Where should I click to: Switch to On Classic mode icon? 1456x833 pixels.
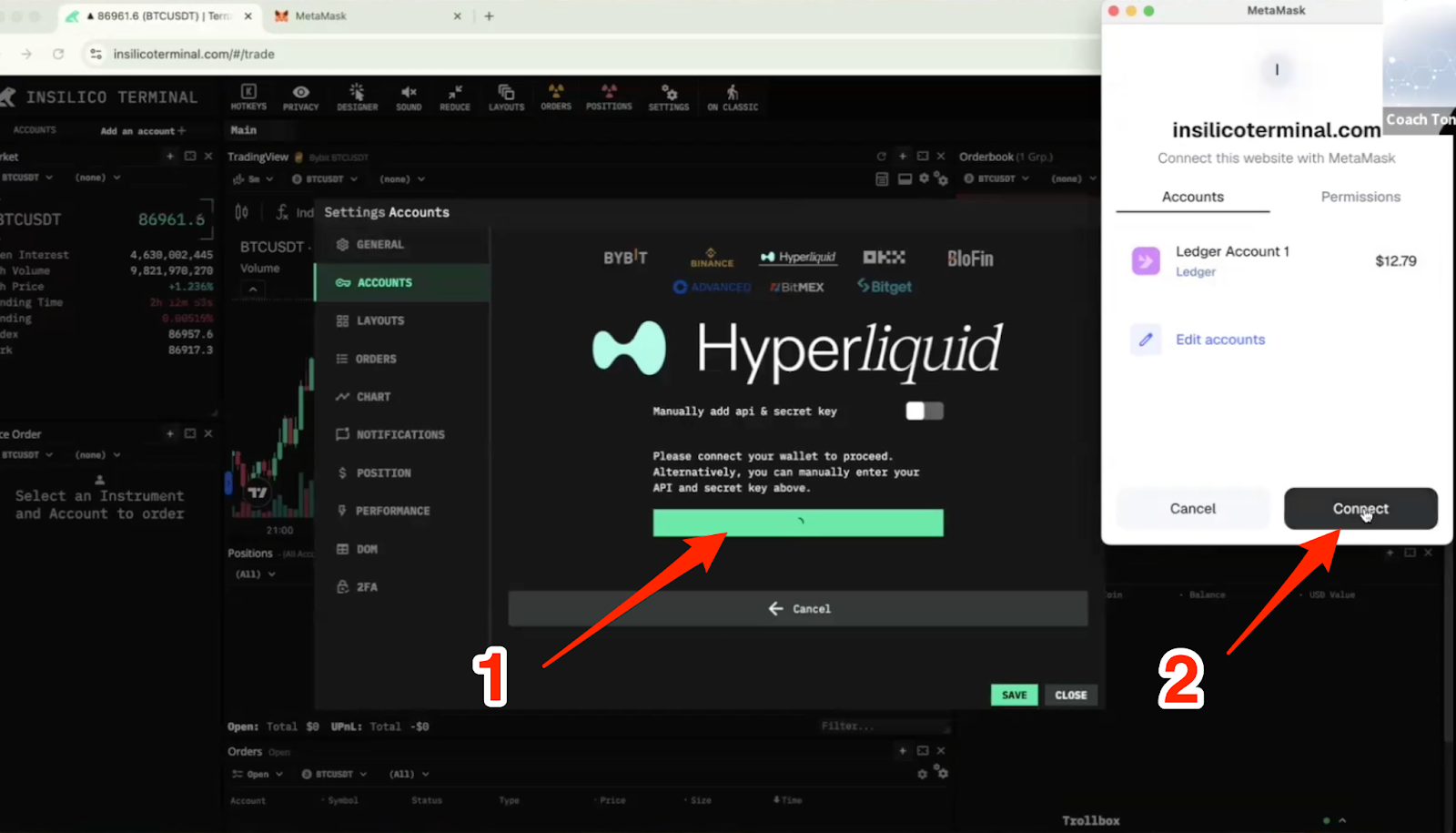[733, 97]
